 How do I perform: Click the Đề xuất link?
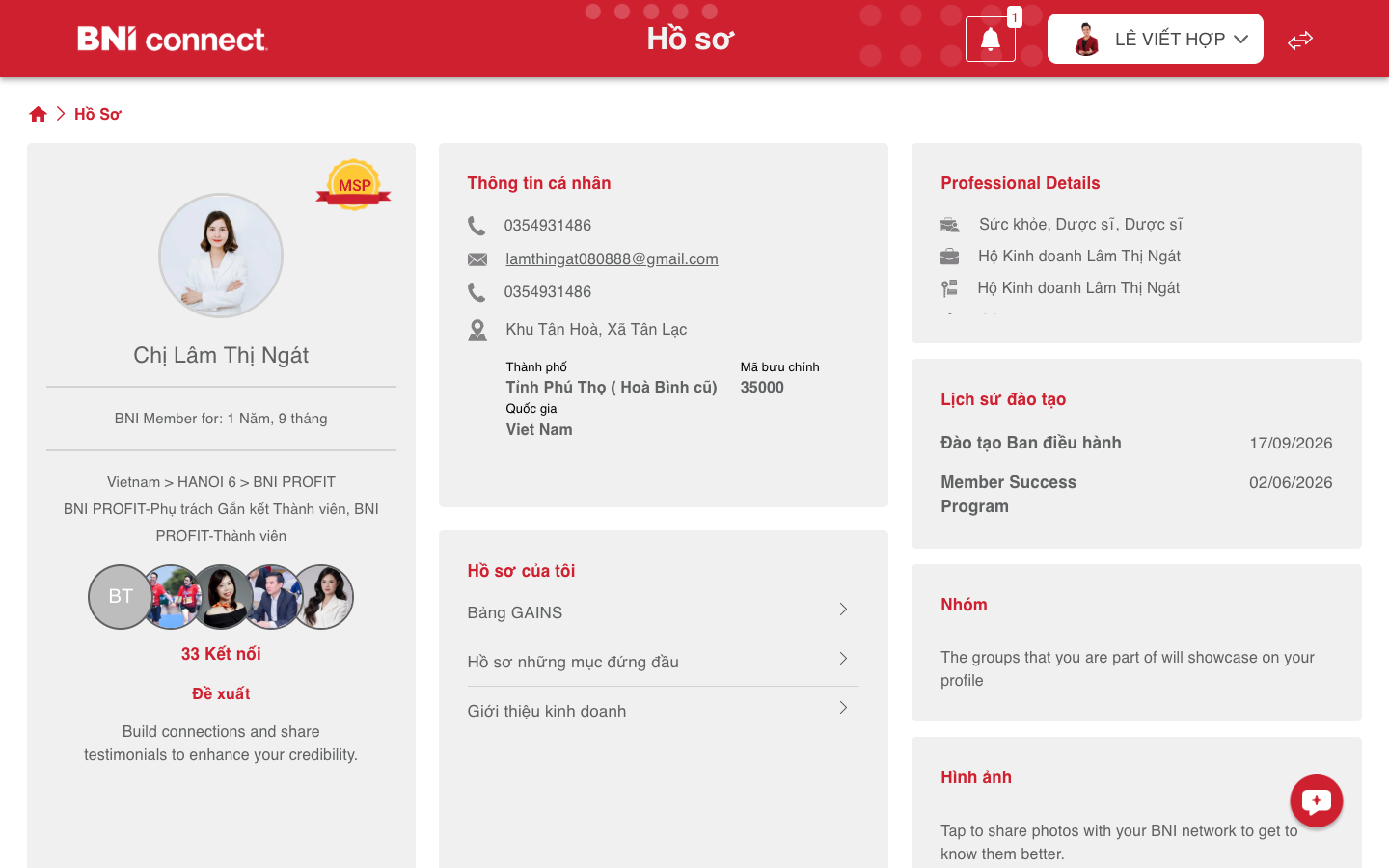click(221, 693)
